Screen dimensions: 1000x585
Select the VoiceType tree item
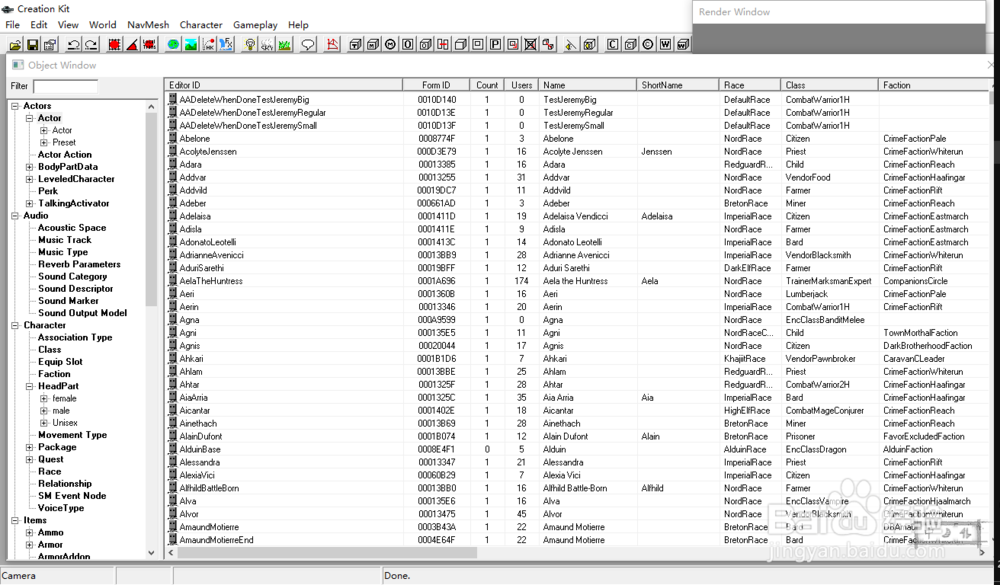click(x=61, y=508)
